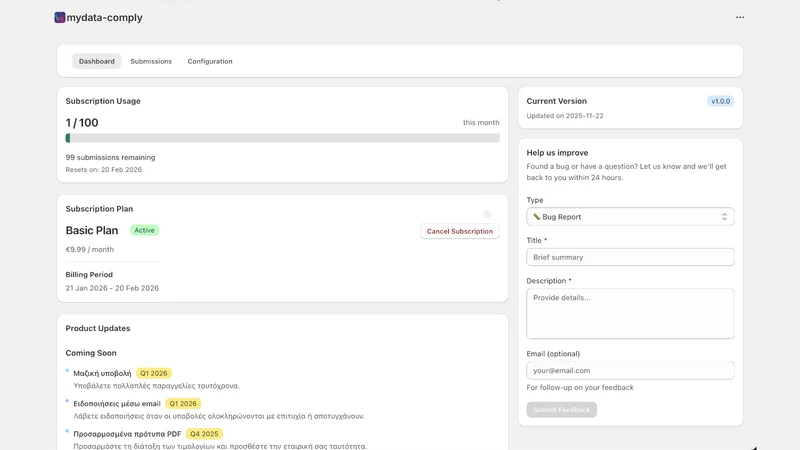Click the Active plan status badge

[x=144, y=230]
